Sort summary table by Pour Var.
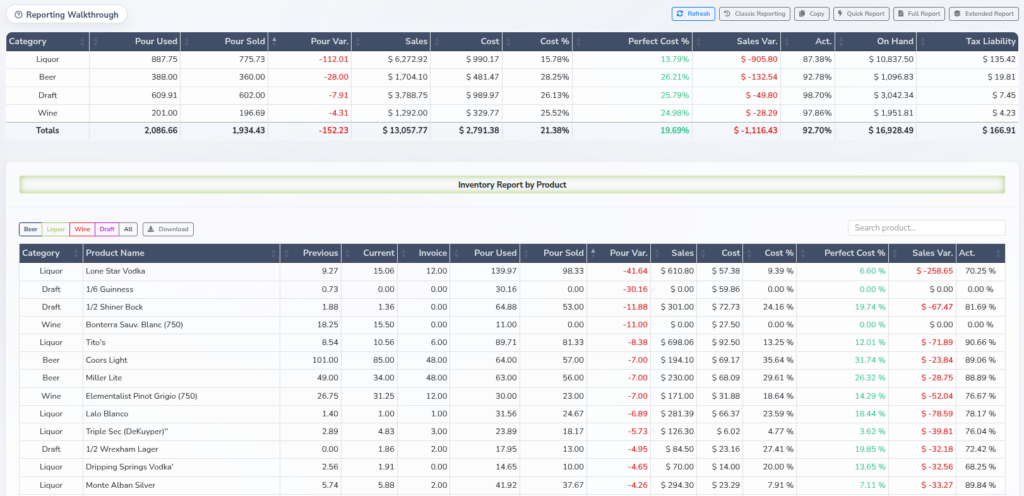This screenshot has width=1024, height=496. tap(311, 41)
